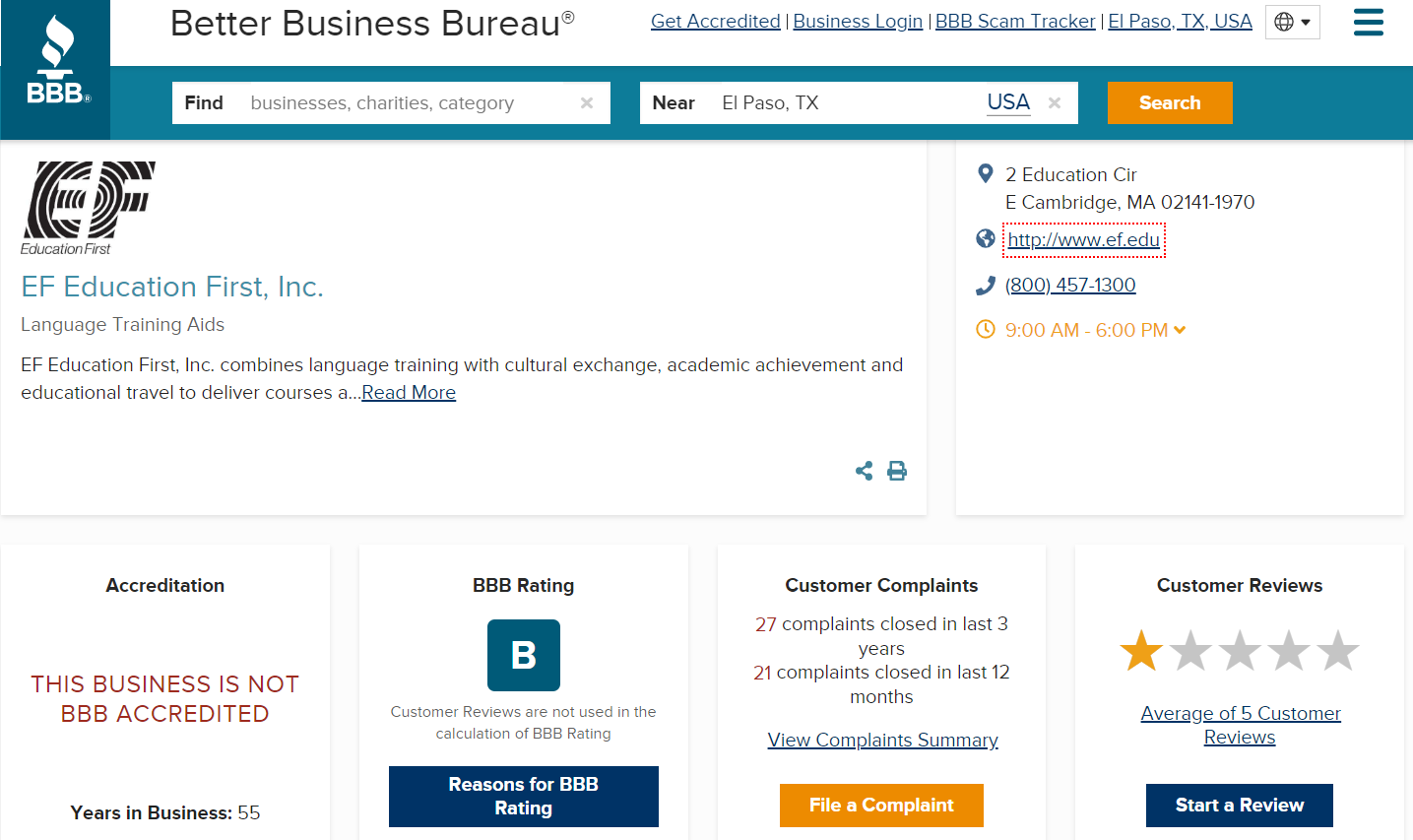Screen dimensions: 1413x840
Task: Click the 27 complaints closed text
Action: (x=881, y=636)
